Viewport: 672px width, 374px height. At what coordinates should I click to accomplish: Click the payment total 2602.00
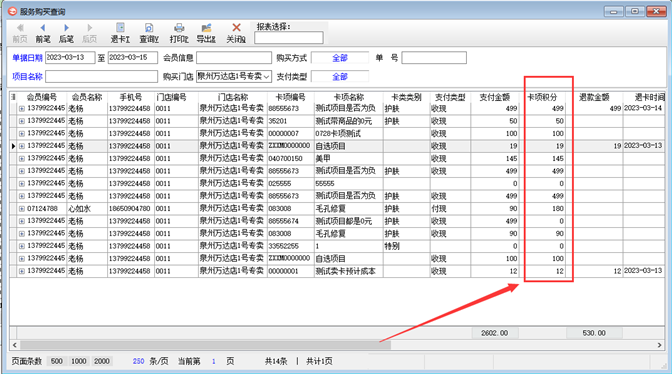[495, 333]
